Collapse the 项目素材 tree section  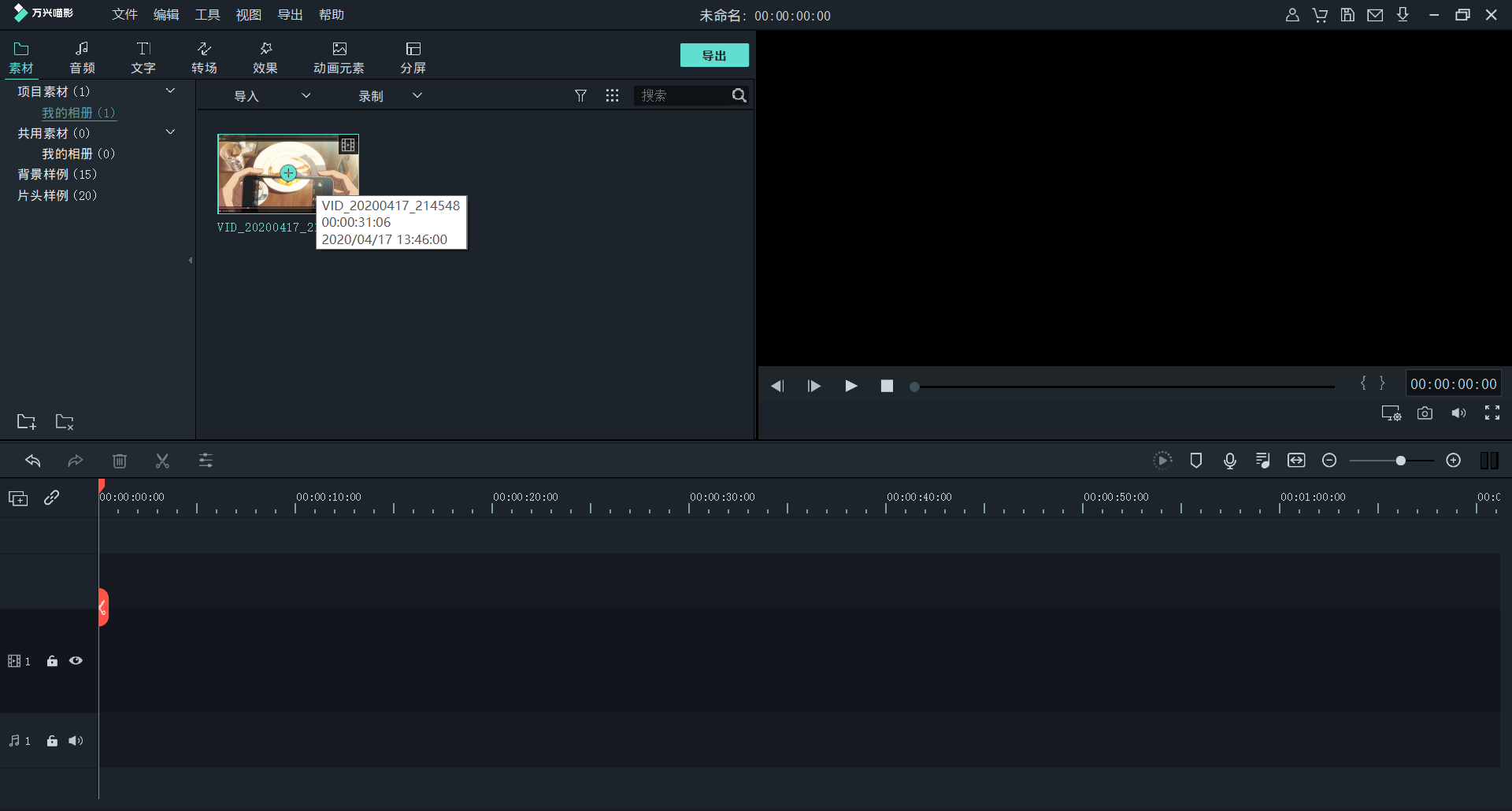click(x=170, y=91)
